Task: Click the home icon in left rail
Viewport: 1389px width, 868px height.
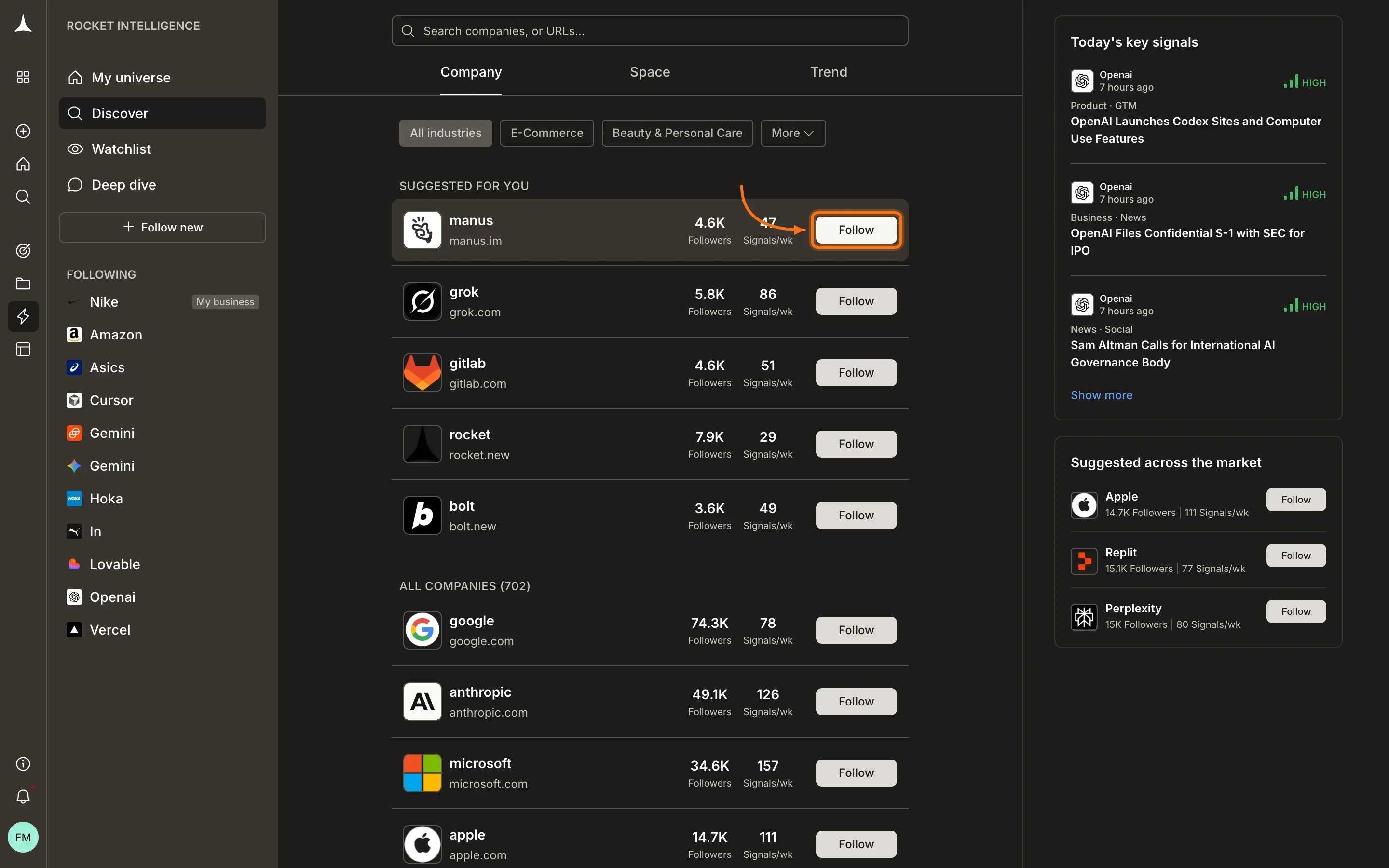Action: pyautogui.click(x=23, y=164)
